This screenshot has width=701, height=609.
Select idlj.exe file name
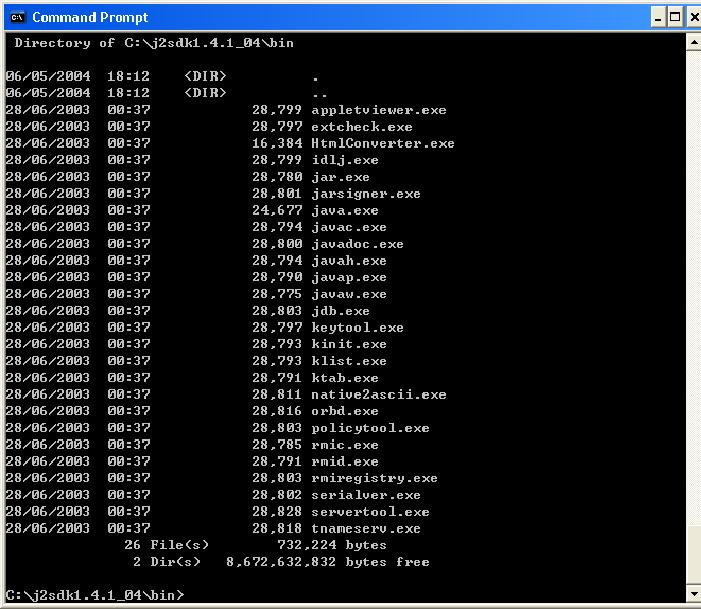[345, 160]
